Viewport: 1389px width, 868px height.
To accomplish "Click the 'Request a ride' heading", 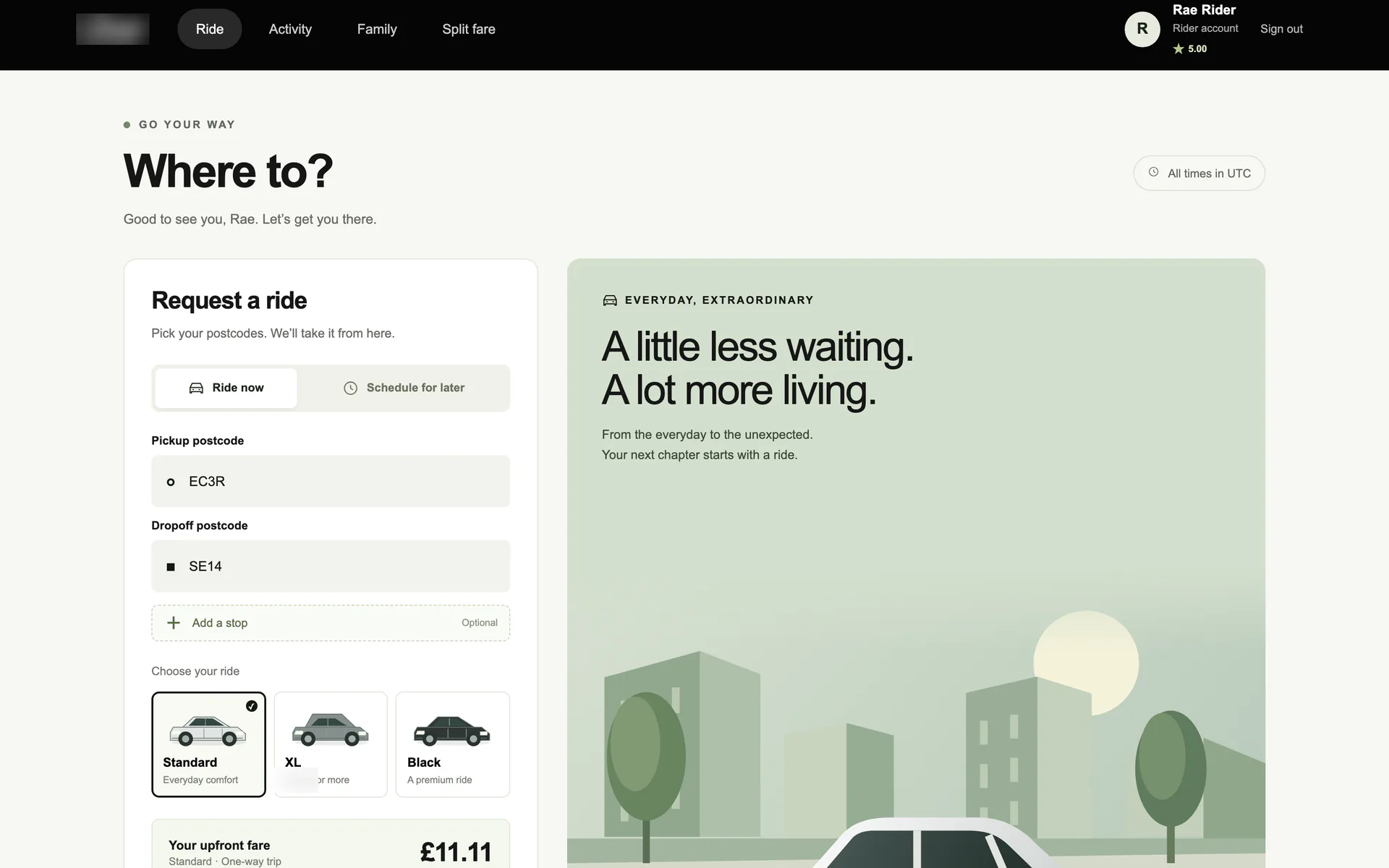I will click(x=229, y=300).
